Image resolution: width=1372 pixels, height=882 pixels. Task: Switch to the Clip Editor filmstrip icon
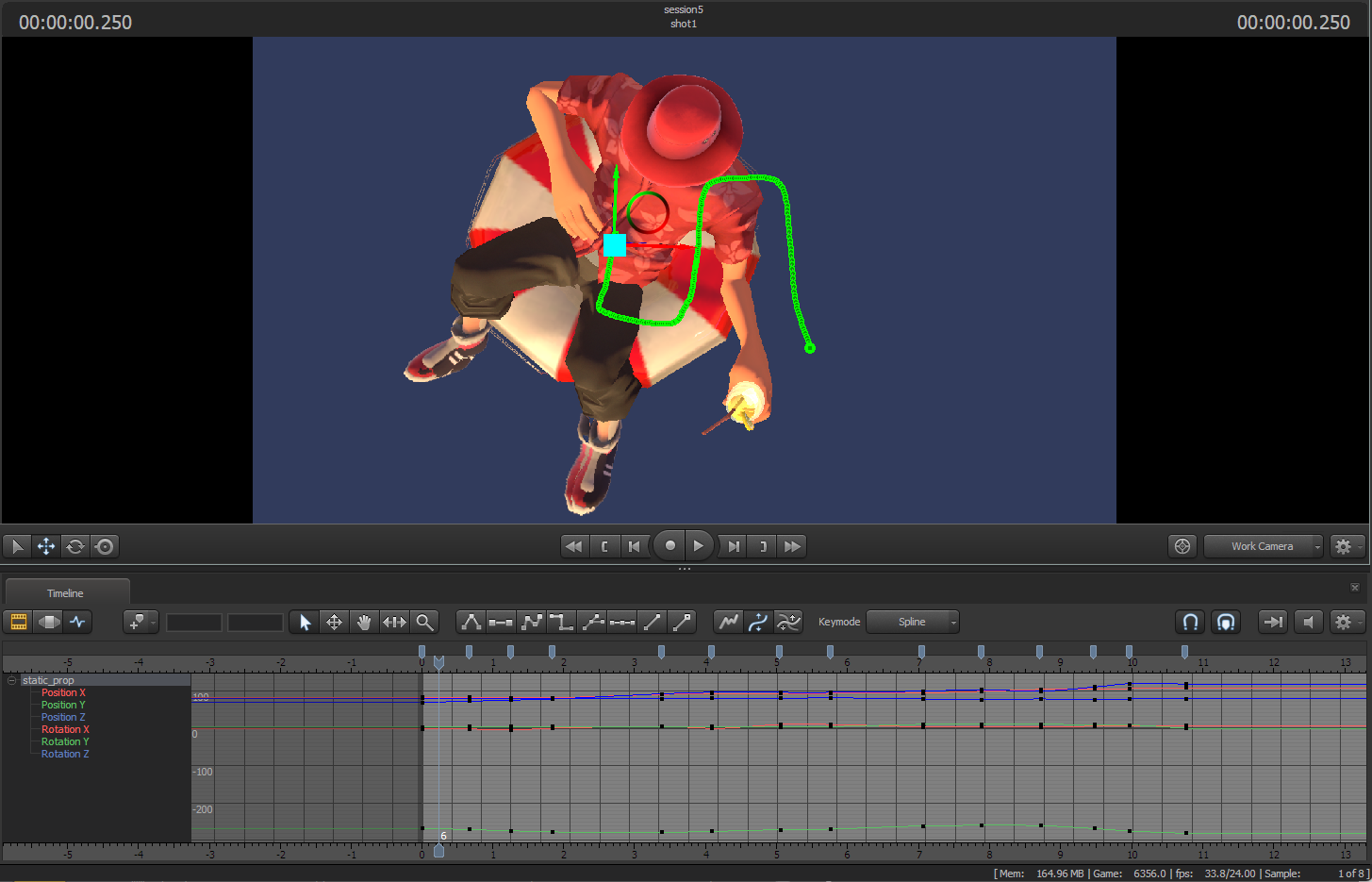tap(19, 622)
